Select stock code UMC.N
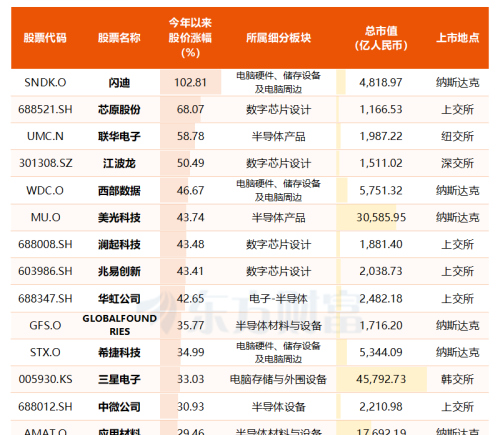The width and height of the screenshot is (500, 435). 45,136
